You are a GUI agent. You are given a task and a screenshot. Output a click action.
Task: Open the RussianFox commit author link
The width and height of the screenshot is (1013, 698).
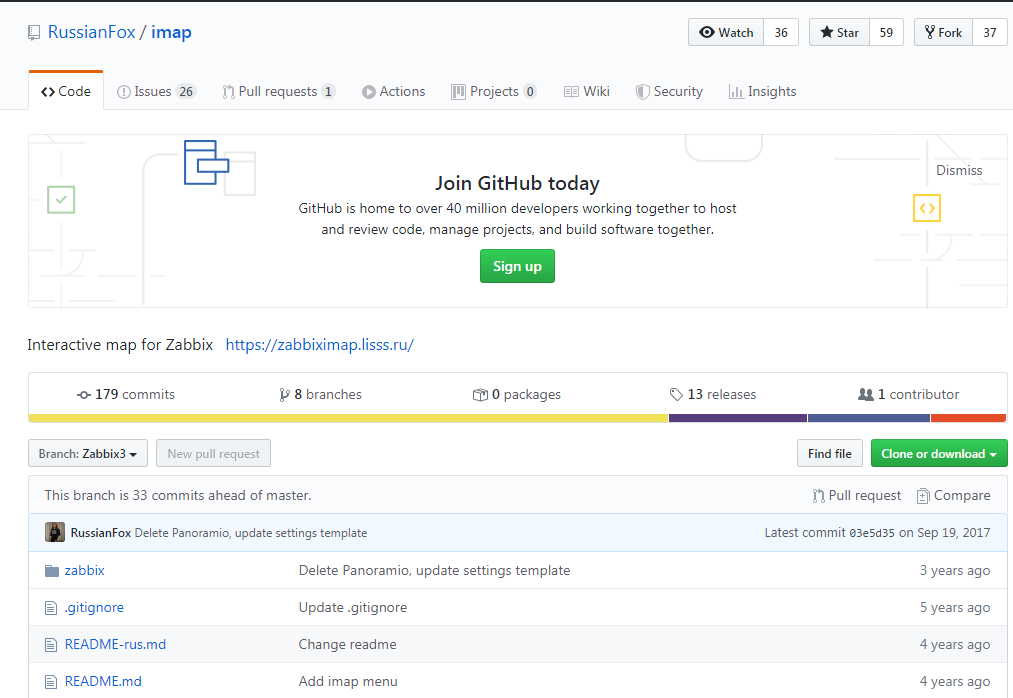(x=101, y=533)
